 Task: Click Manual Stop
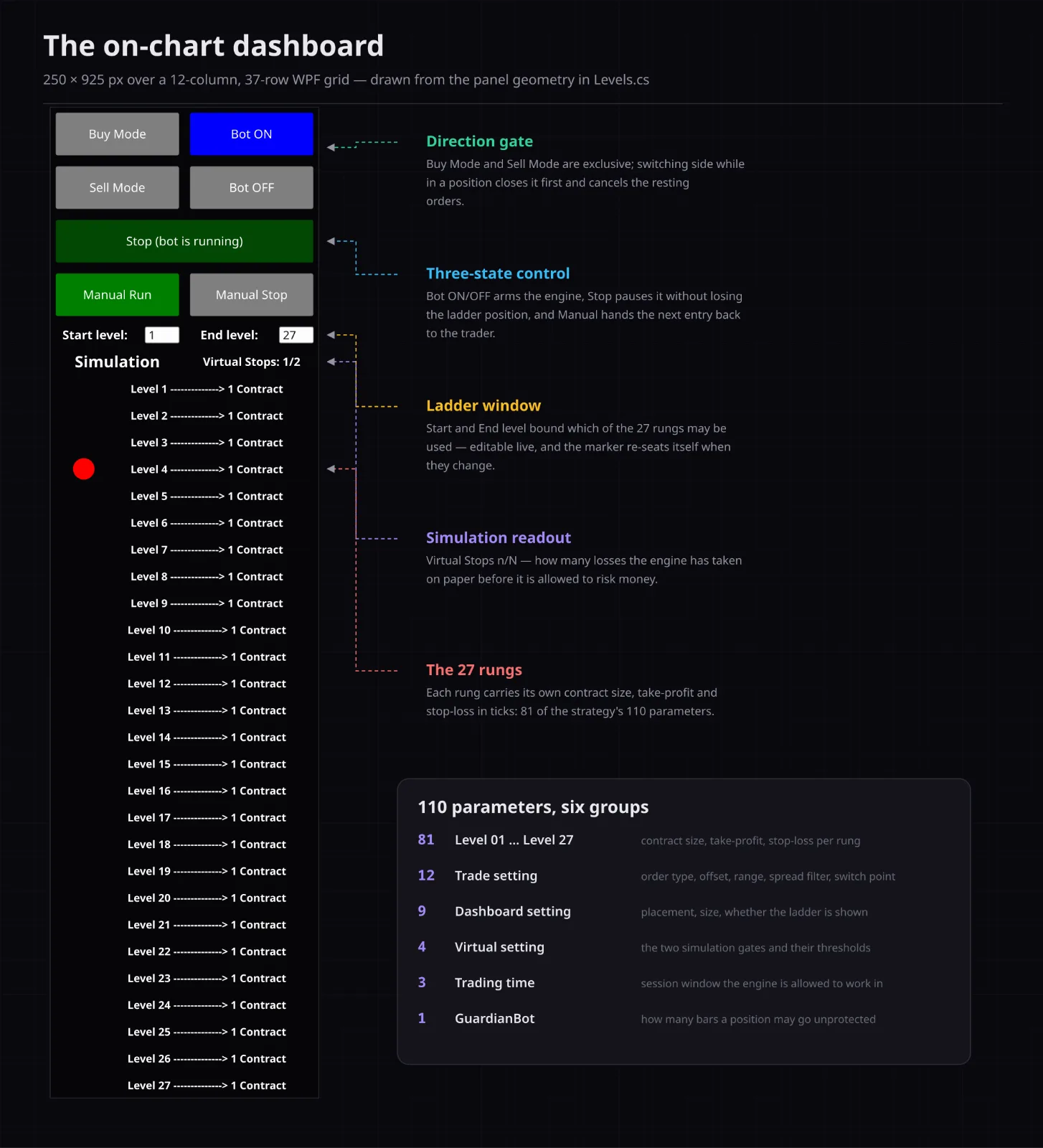click(x=251, y=295)
